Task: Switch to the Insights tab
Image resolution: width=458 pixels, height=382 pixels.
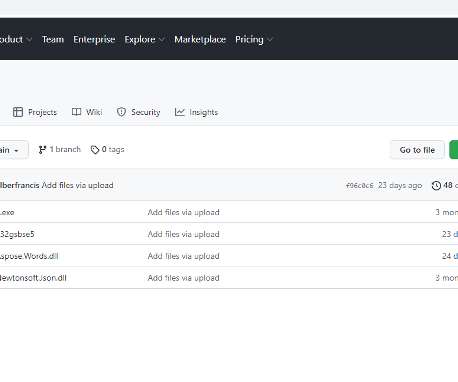Action: tap(196, 112)
